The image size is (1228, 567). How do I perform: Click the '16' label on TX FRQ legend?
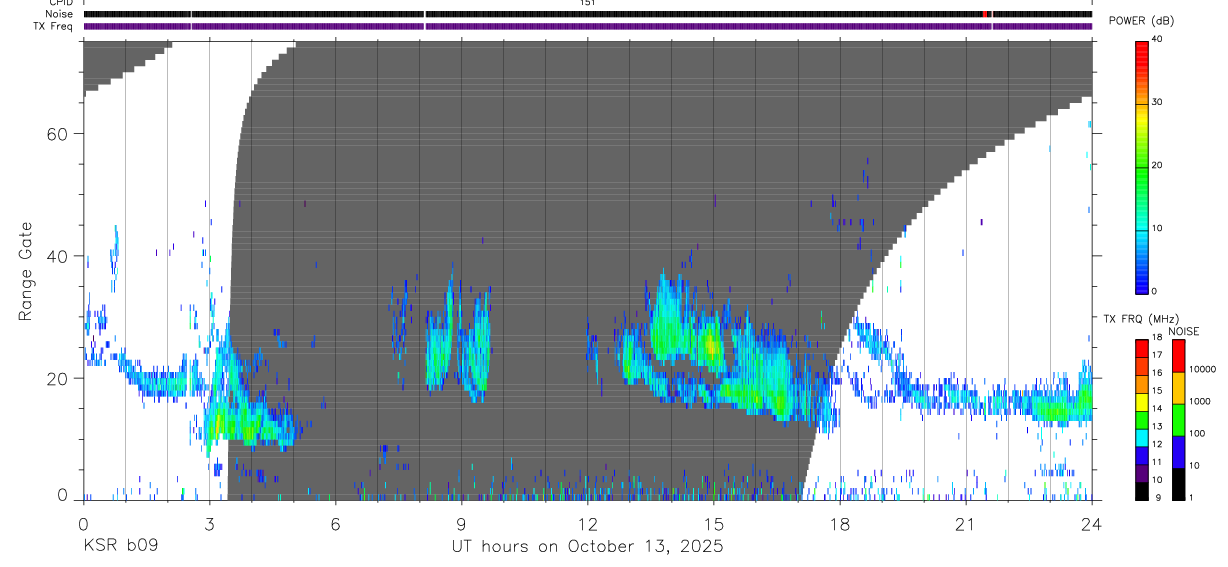(x=1158, y=373)
